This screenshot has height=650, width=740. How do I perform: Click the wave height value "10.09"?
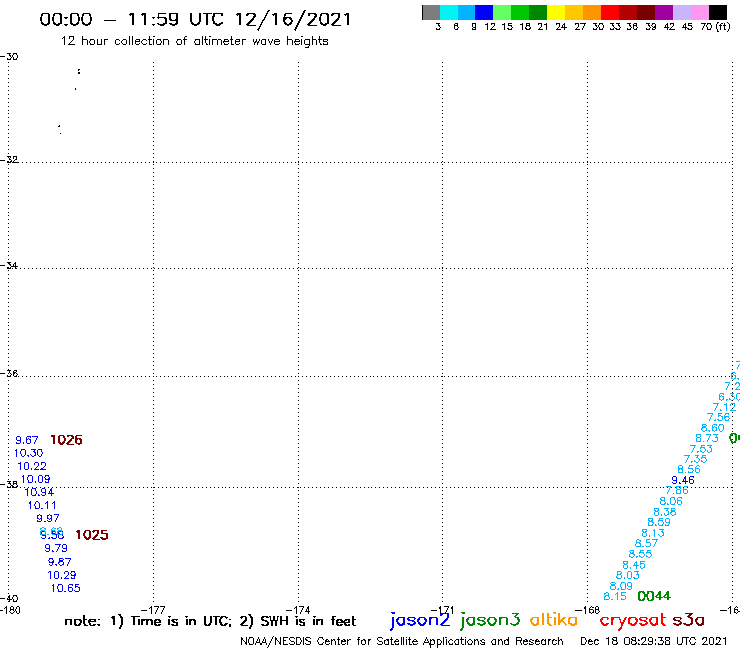pos(35,479)
